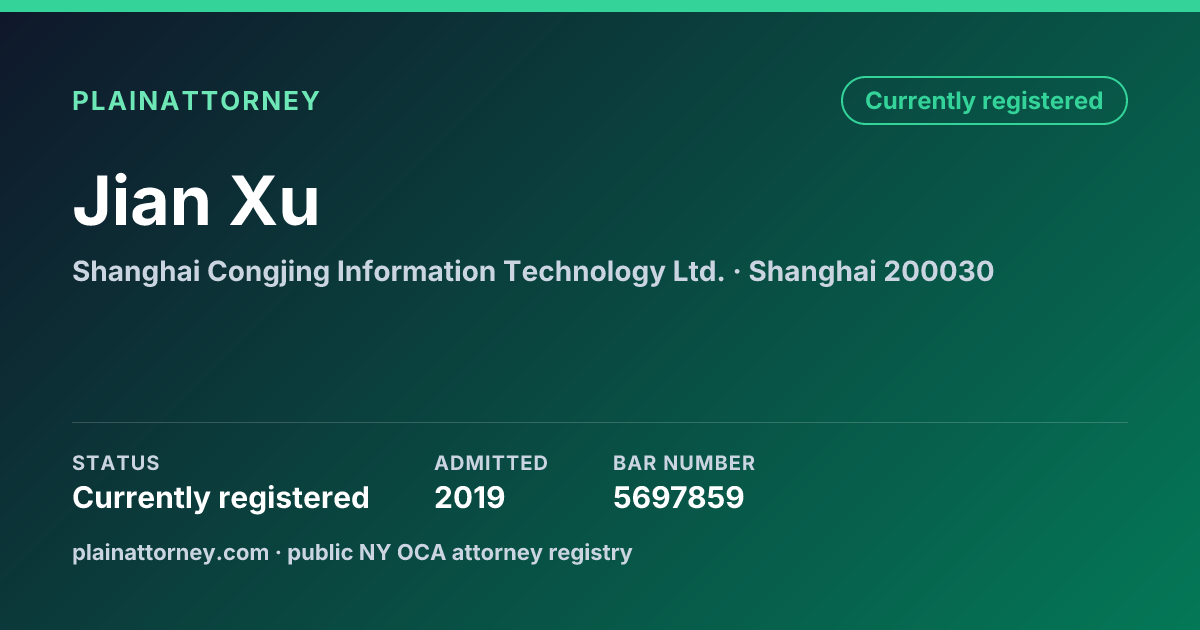This screenshot has width=1200, height=630.
Task: Click public NY OCA attorney registry text
Action: point(460,553)
